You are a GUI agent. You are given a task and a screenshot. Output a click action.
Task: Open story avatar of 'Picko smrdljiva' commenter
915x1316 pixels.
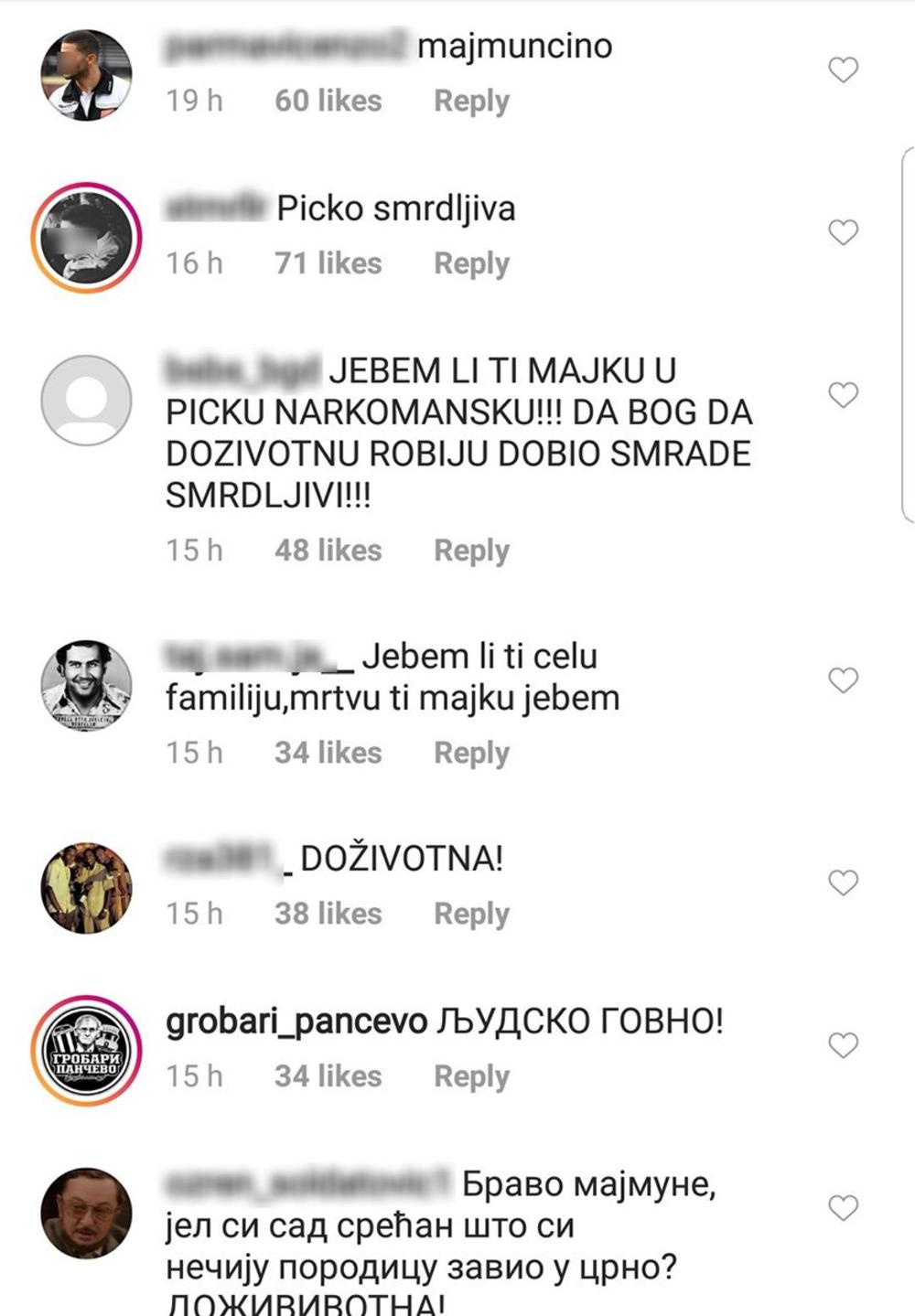(87, 238)
